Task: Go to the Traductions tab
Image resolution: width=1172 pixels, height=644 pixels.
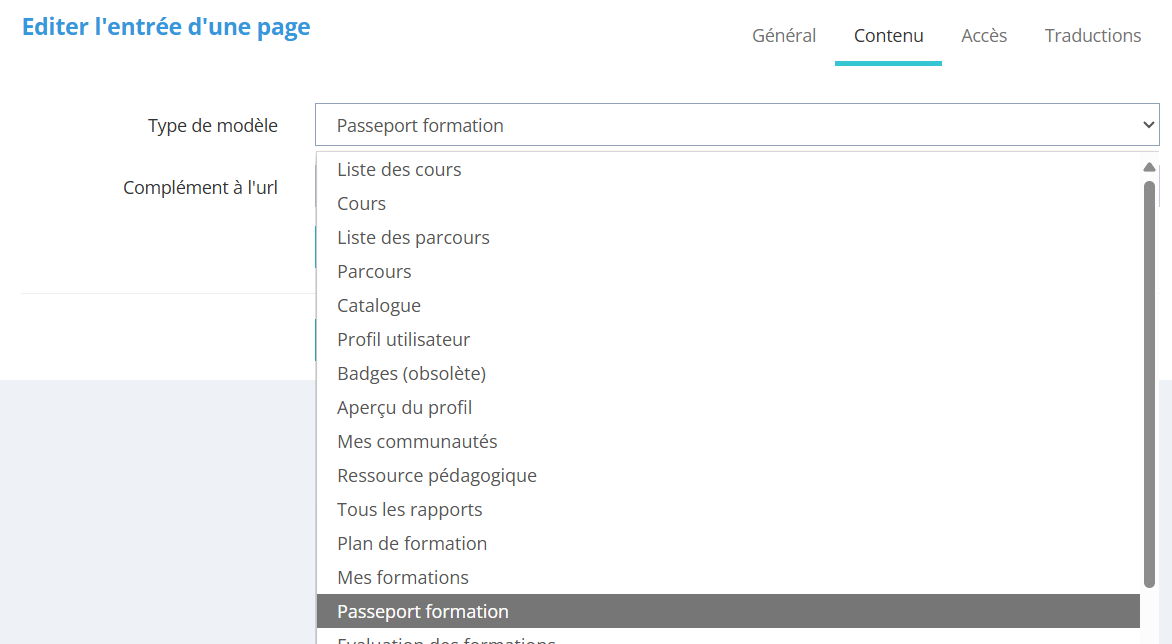Action: pyautogui.click(x=1093, y=35)
